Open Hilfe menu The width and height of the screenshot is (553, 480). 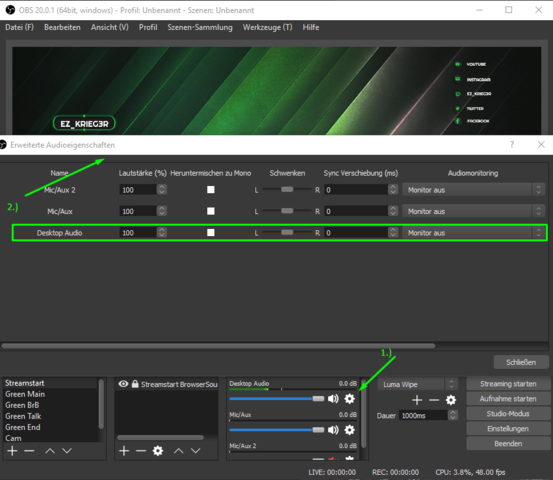(311, 27)
